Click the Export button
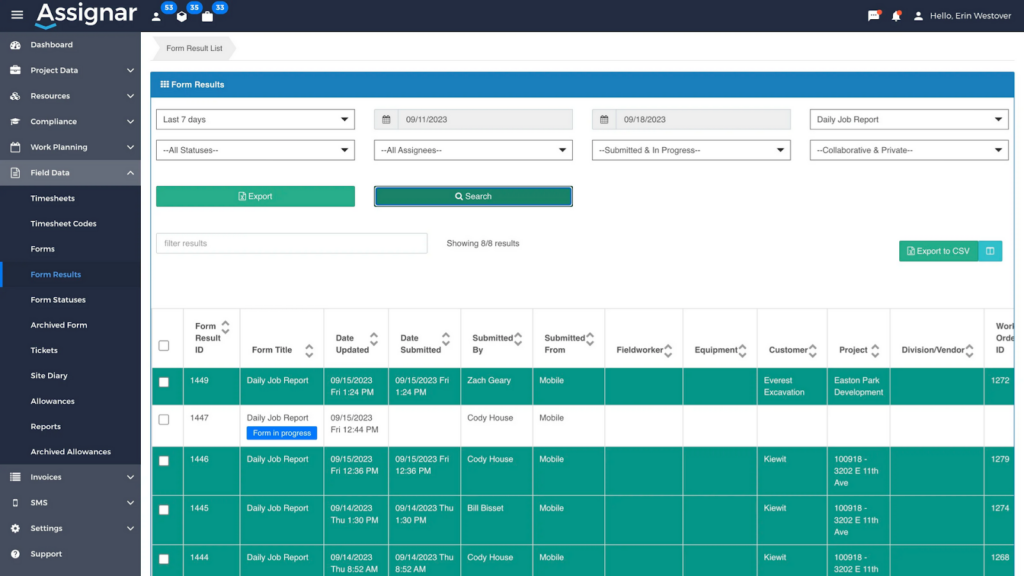The image size is (1024, 576). (255, 195)
